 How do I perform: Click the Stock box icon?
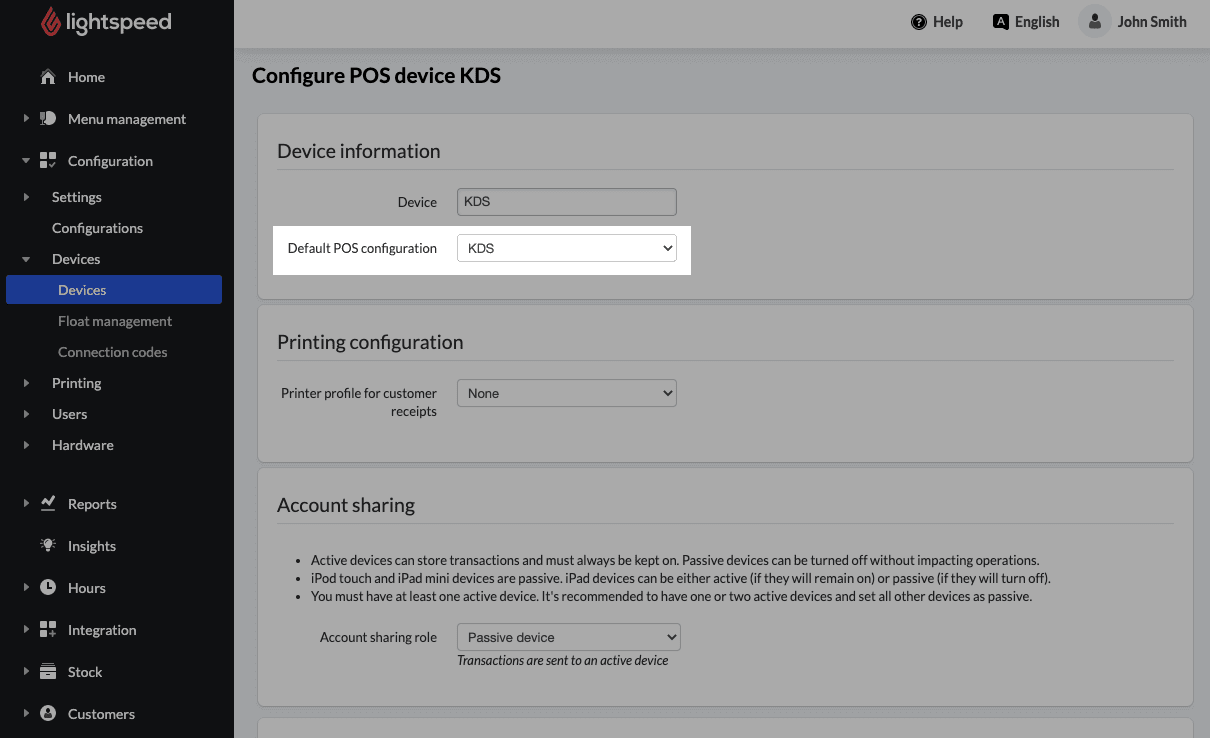48,672
